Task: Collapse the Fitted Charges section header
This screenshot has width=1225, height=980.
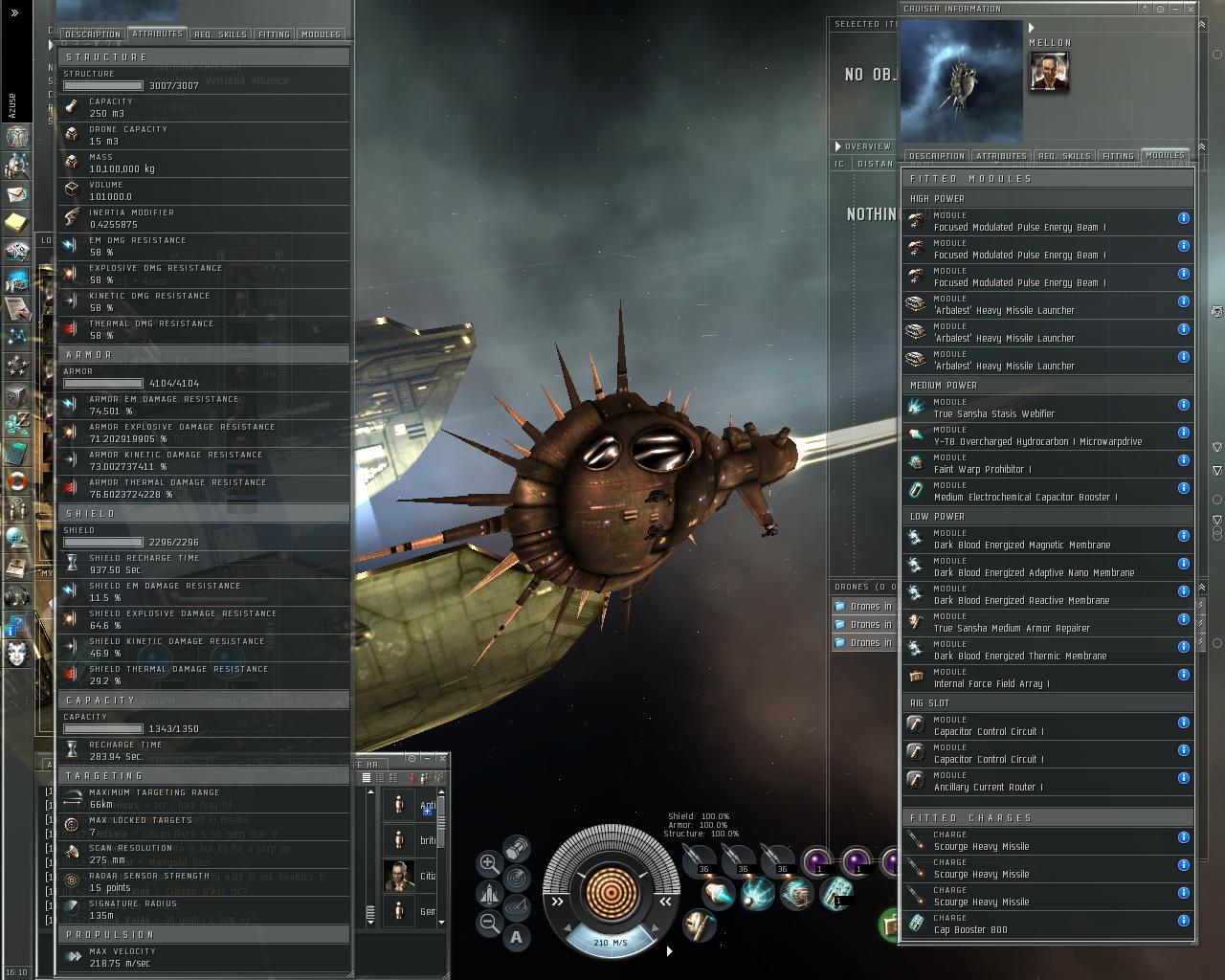Action: pos(1048,818)
